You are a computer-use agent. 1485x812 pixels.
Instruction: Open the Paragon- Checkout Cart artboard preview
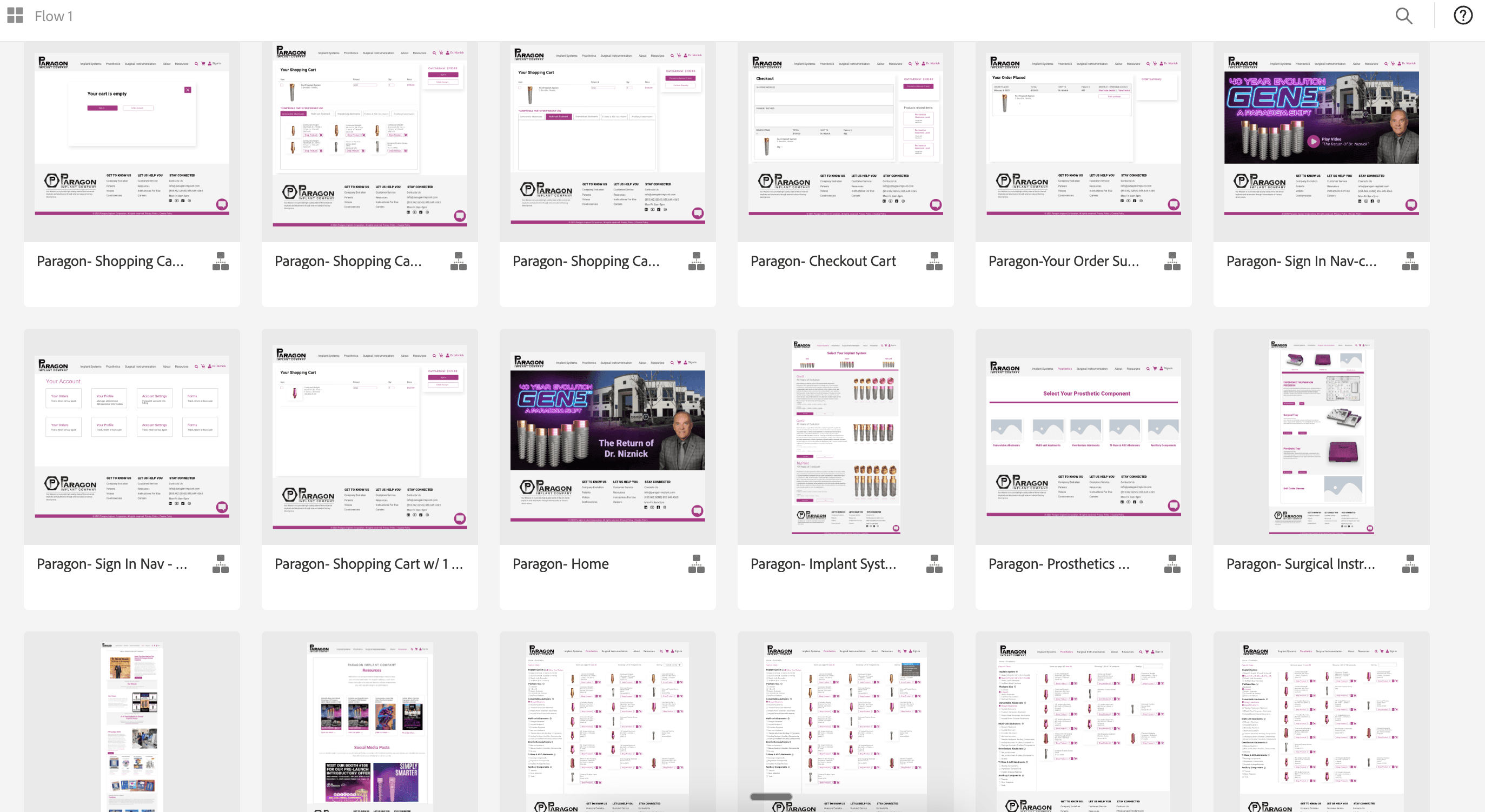845,138
